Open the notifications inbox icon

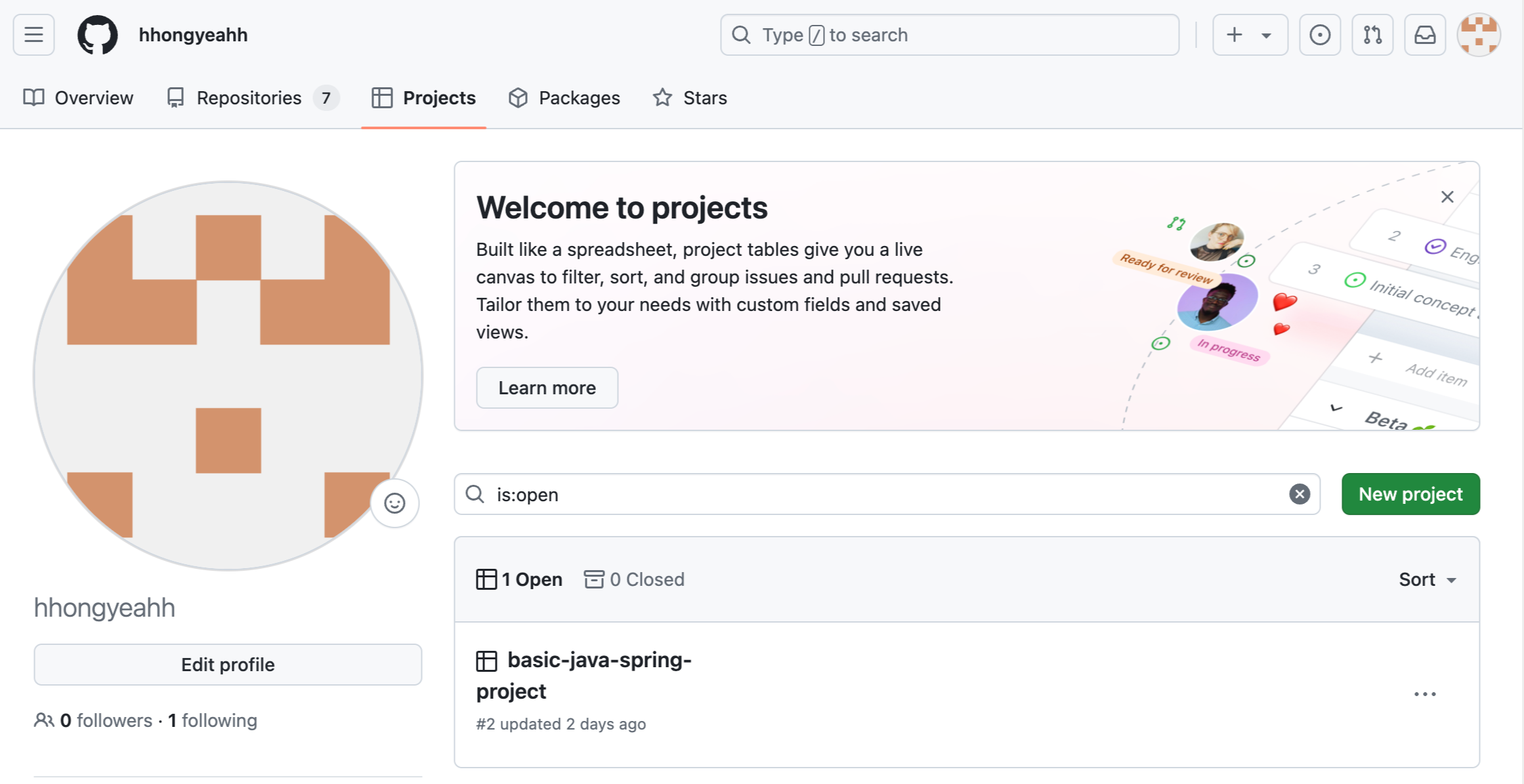pyautogui.click(x=1424, y=35)
